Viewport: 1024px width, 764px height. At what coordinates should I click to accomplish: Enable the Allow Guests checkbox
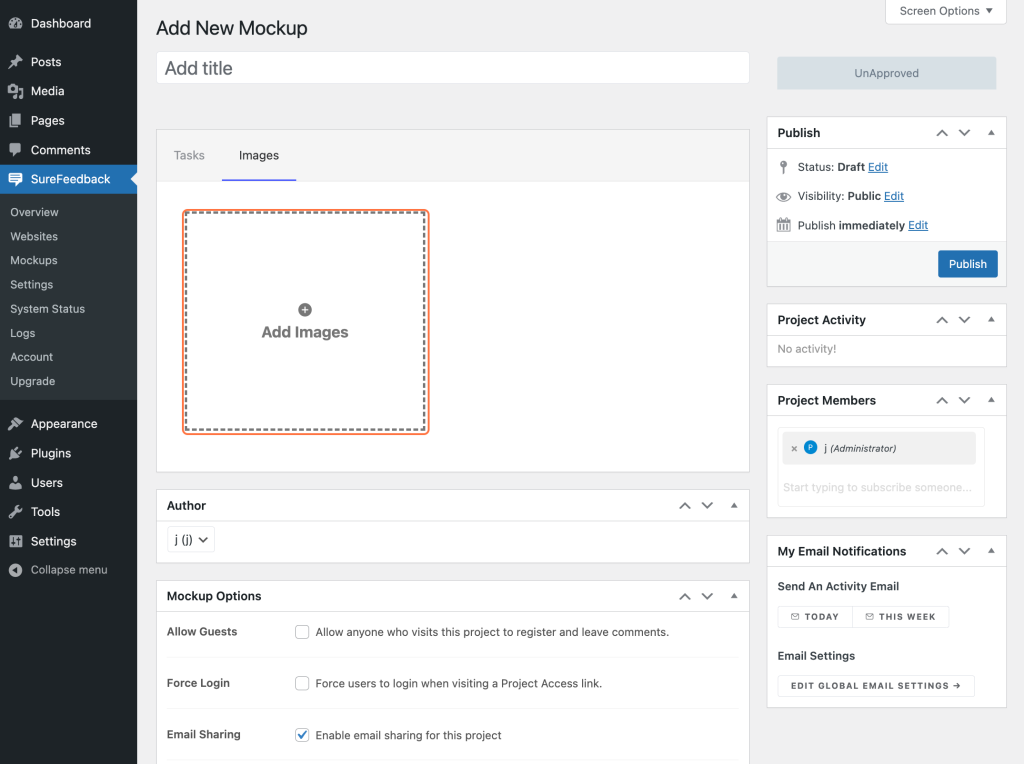coord(302,632)
